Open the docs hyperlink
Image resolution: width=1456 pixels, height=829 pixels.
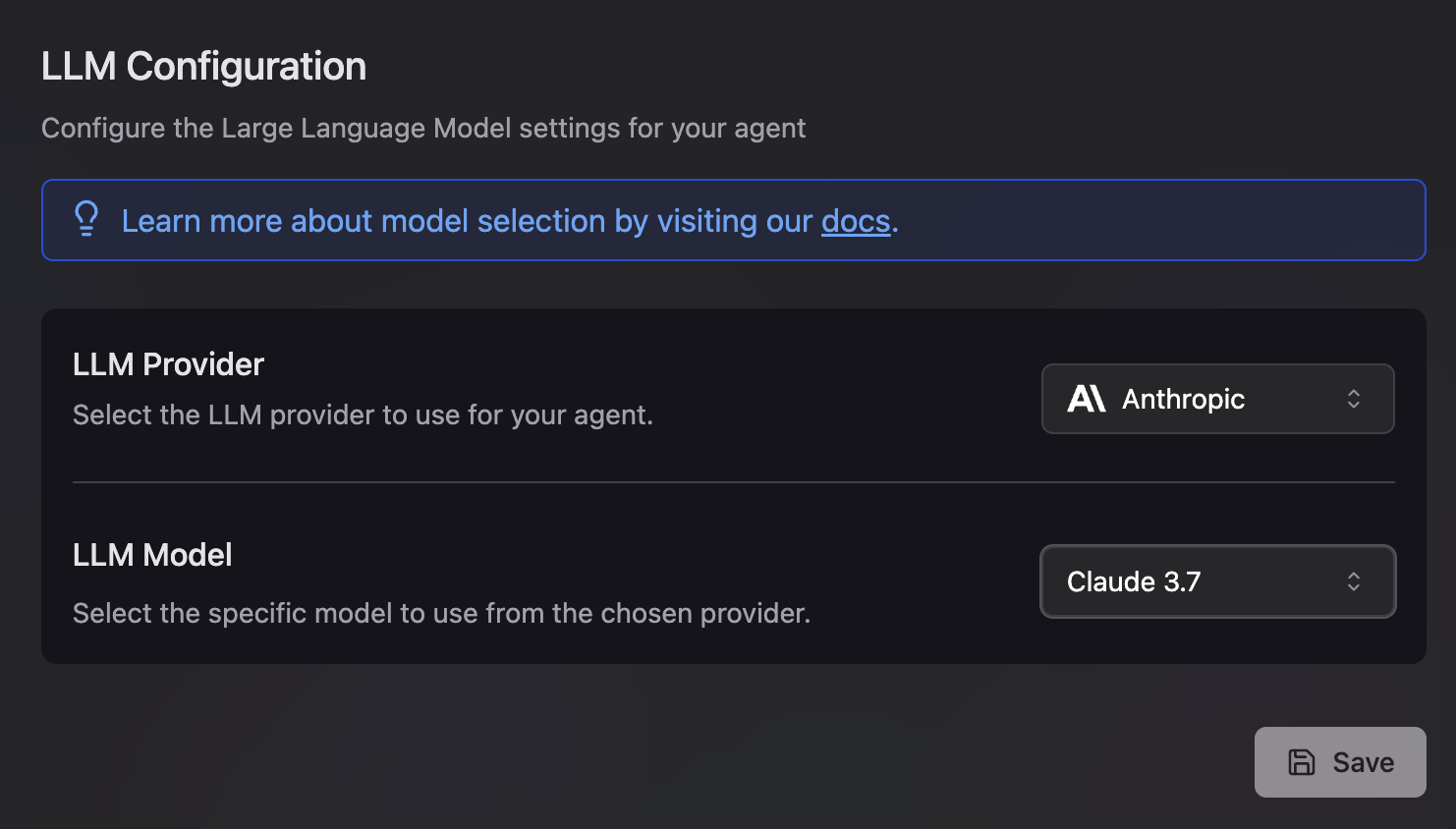tap(854, 221)
